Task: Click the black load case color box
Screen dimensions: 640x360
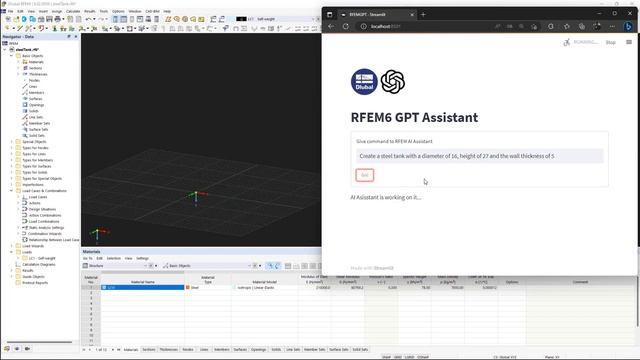Action: pyautogui.click(x=241, y=19)
